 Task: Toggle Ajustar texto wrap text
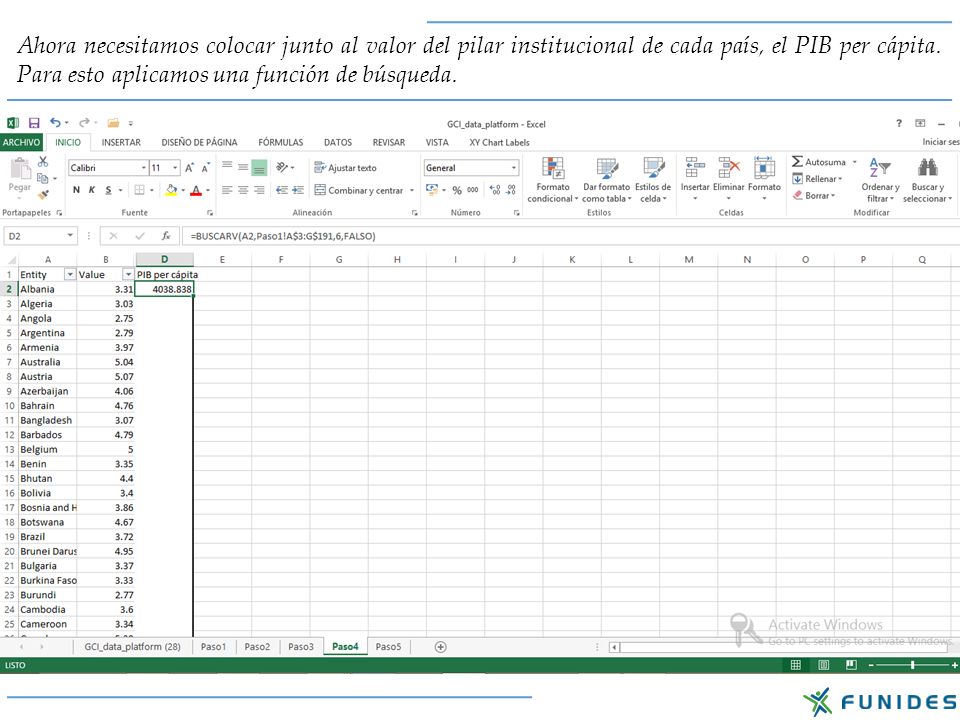[345, 168]
